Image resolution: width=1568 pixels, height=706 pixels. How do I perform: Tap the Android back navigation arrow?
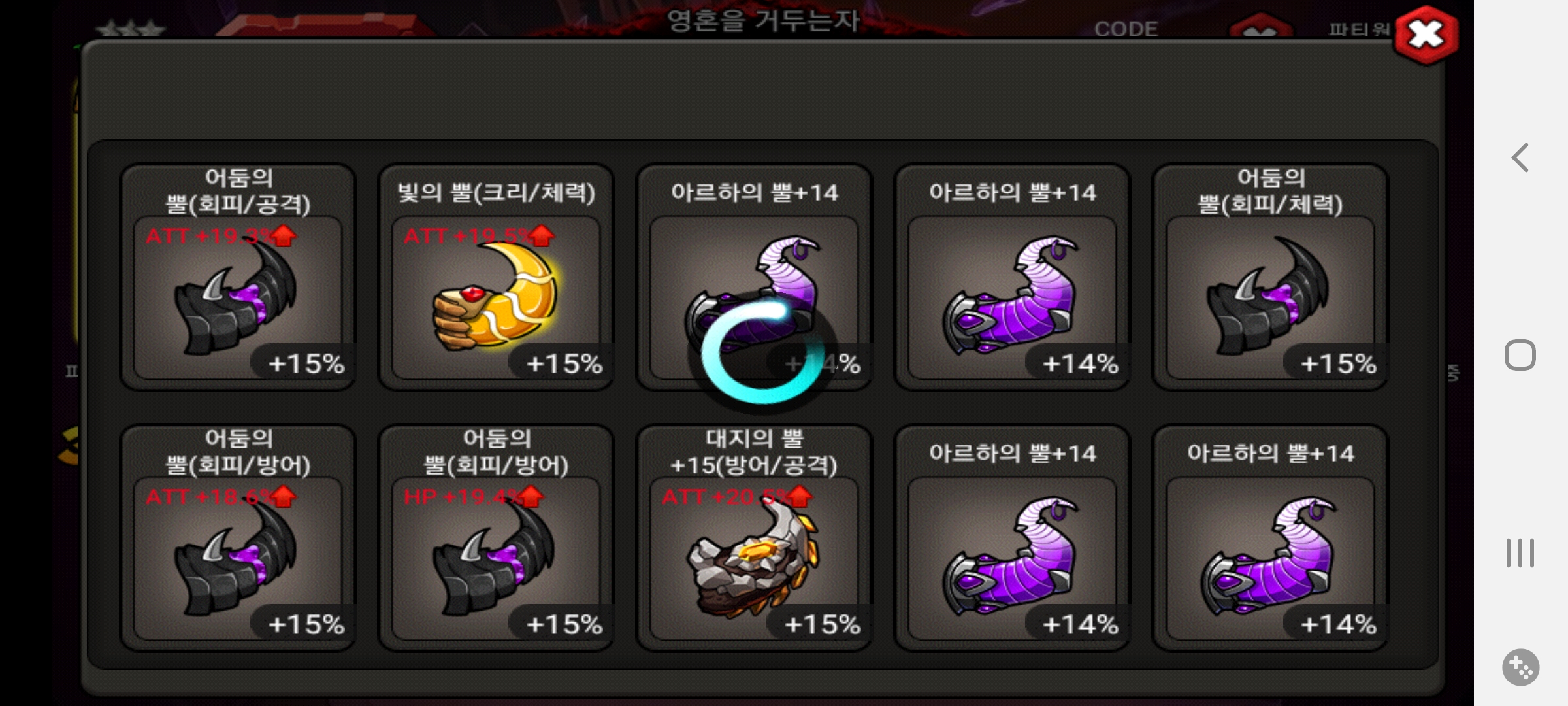click(x=1520, y=158)
